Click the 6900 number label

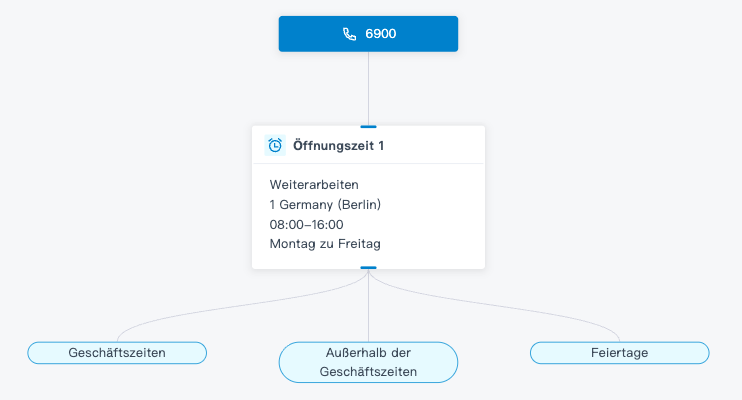click(x=381, y=34)
